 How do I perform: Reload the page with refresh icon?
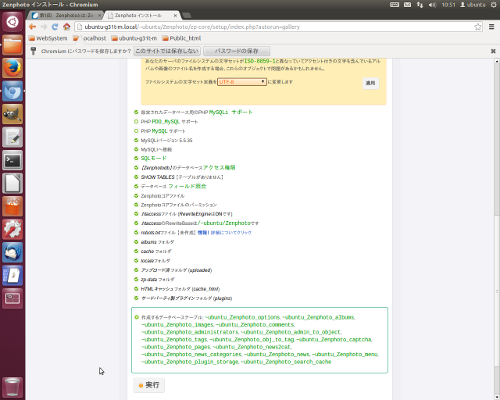[x=55, y=27]
